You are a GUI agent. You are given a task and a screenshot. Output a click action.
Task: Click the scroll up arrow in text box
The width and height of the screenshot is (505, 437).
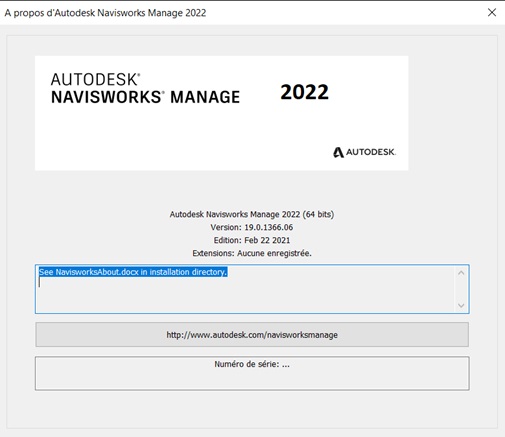coord(461,273)
